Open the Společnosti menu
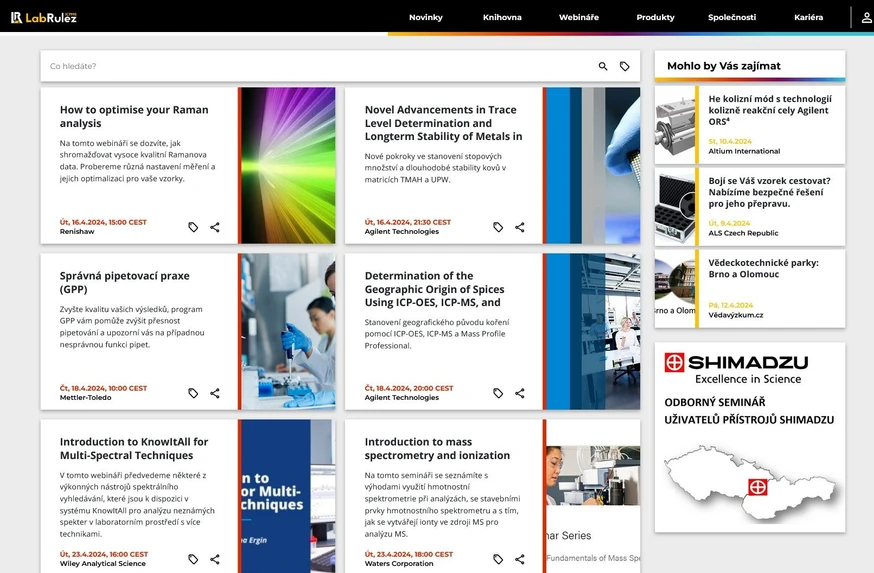The image size is (874, 573). click(x=732, y=17)
